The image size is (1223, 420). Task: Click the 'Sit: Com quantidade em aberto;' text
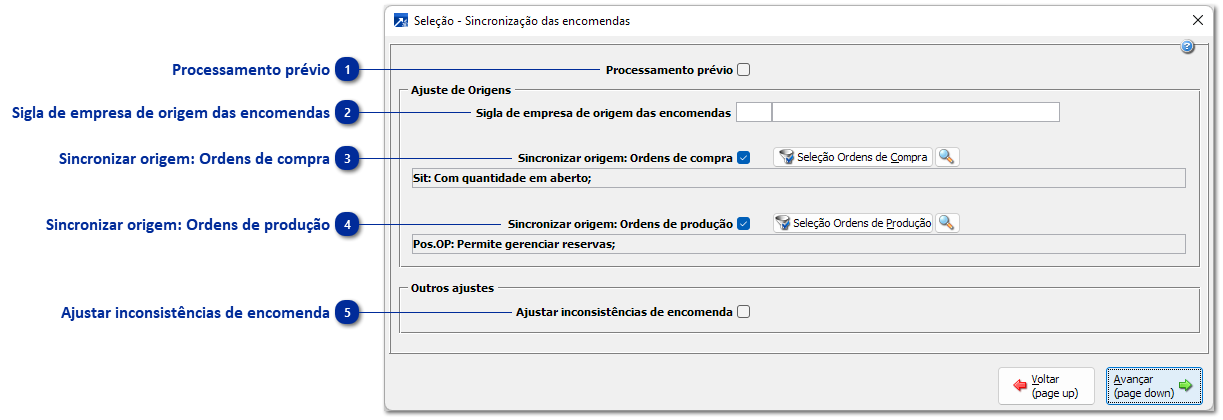tap(502, 178)
